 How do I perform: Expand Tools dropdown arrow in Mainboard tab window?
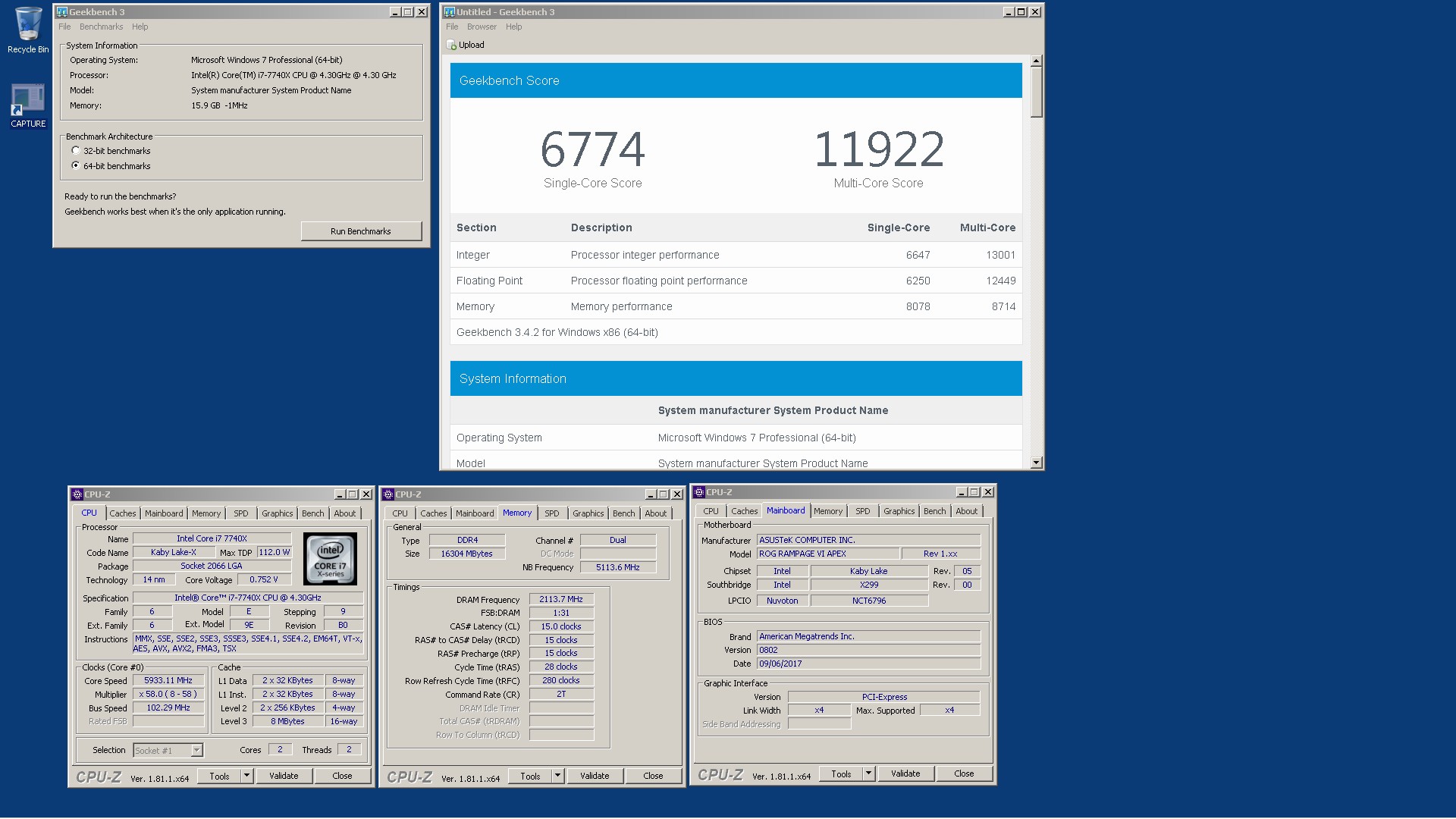pos(868,773)
